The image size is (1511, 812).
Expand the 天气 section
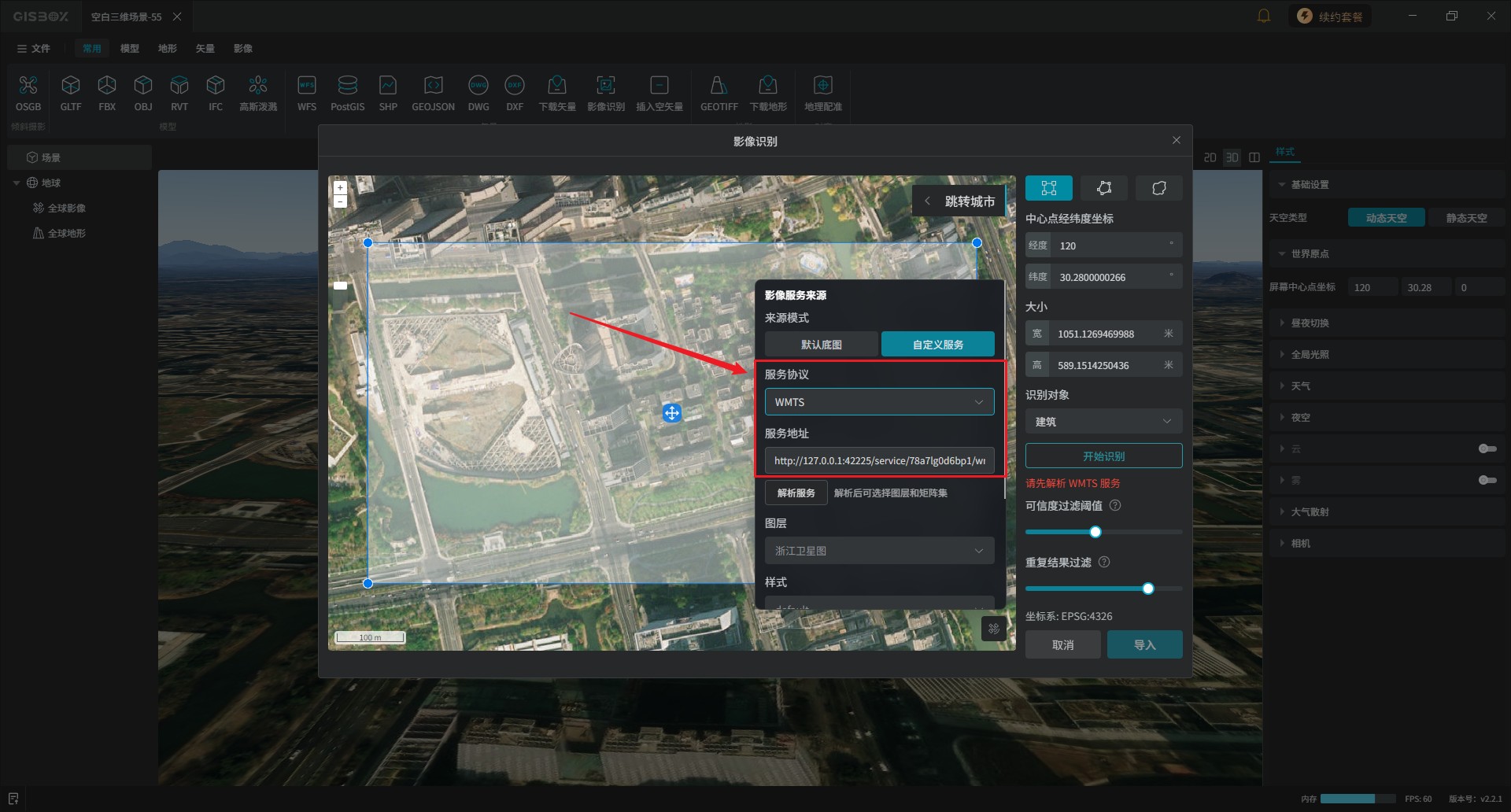tap(1282, 386)
